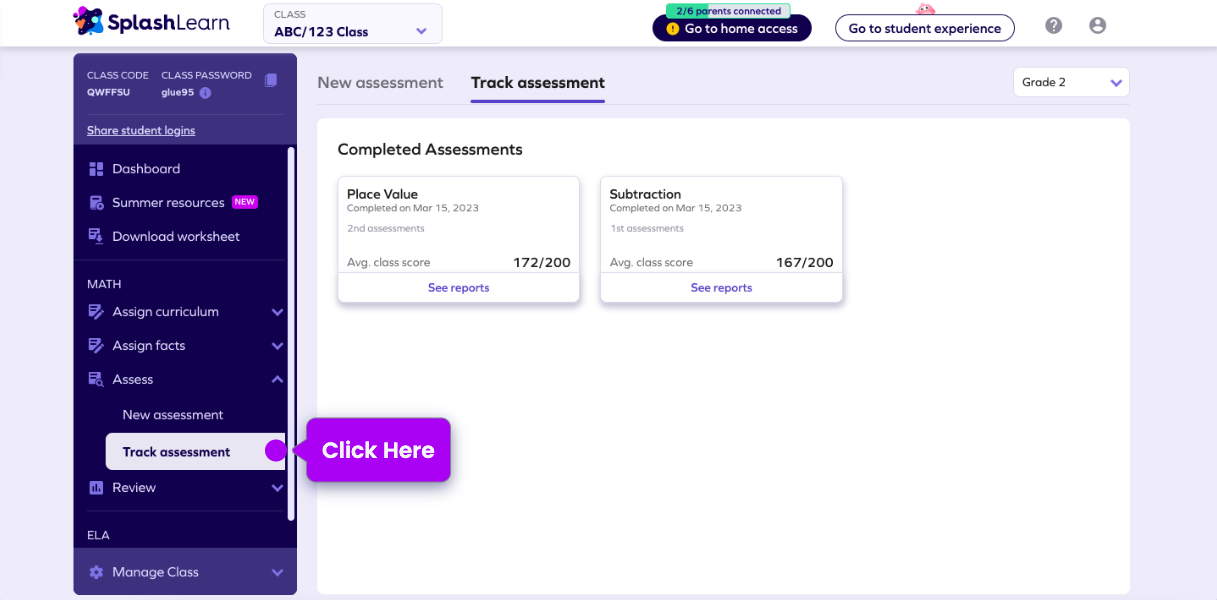
Task: Switch to the New assessment tab
Action: pos(380,83)
